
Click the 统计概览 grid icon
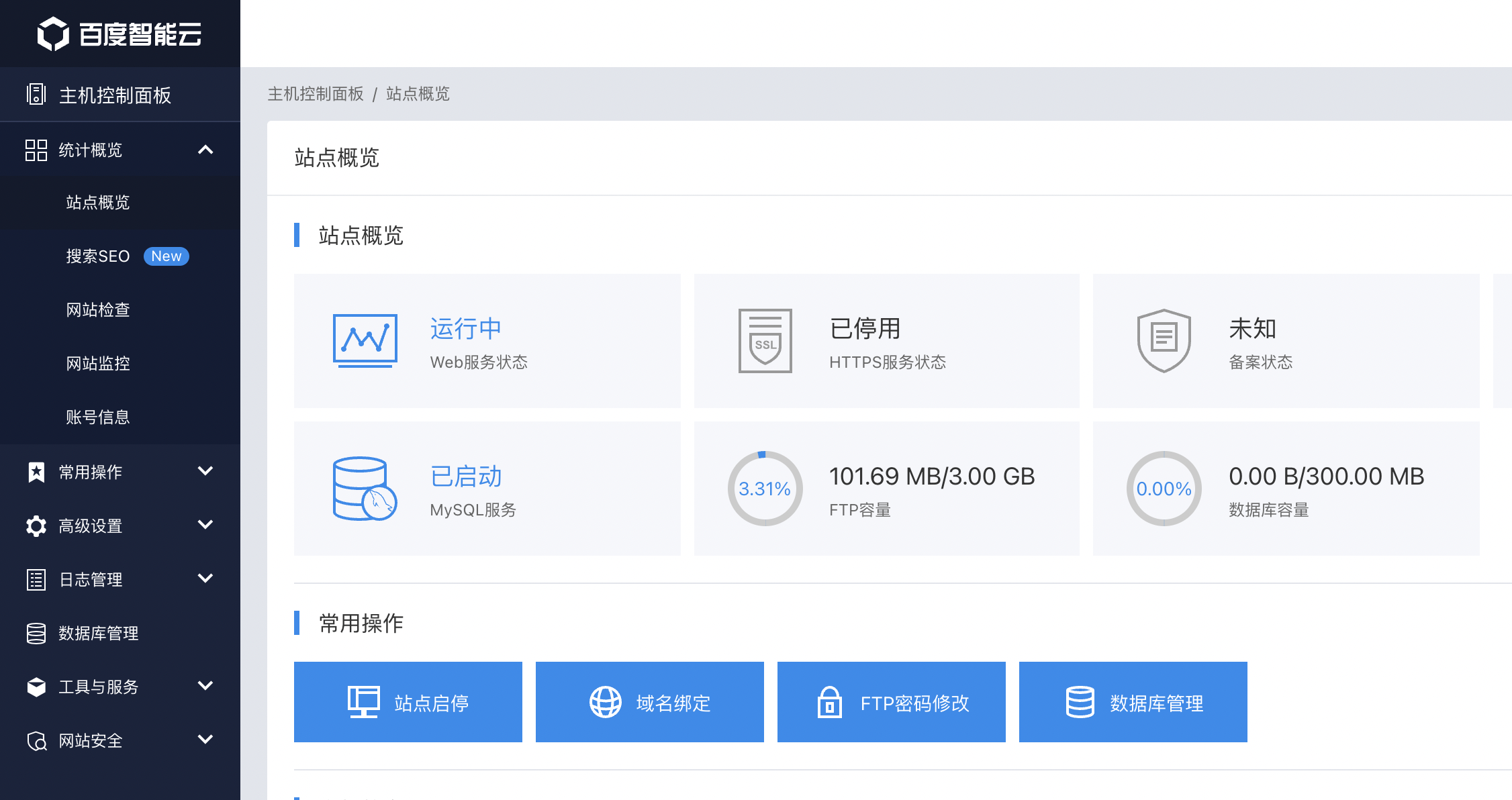point(36,150)
